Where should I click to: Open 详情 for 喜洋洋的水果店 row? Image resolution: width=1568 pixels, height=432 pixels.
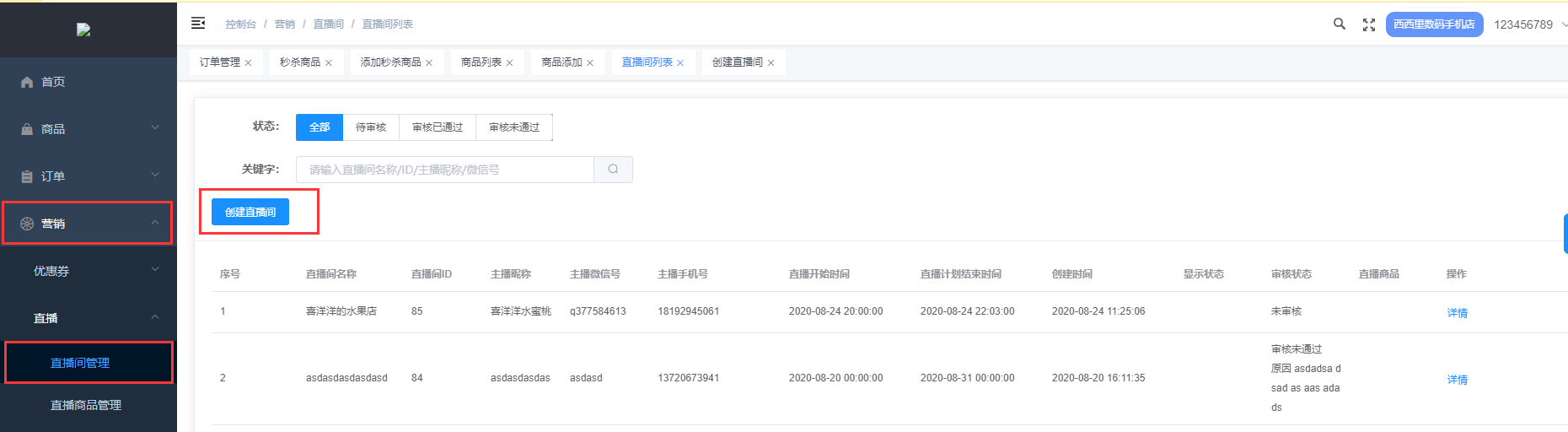[x=1458, y=313]
